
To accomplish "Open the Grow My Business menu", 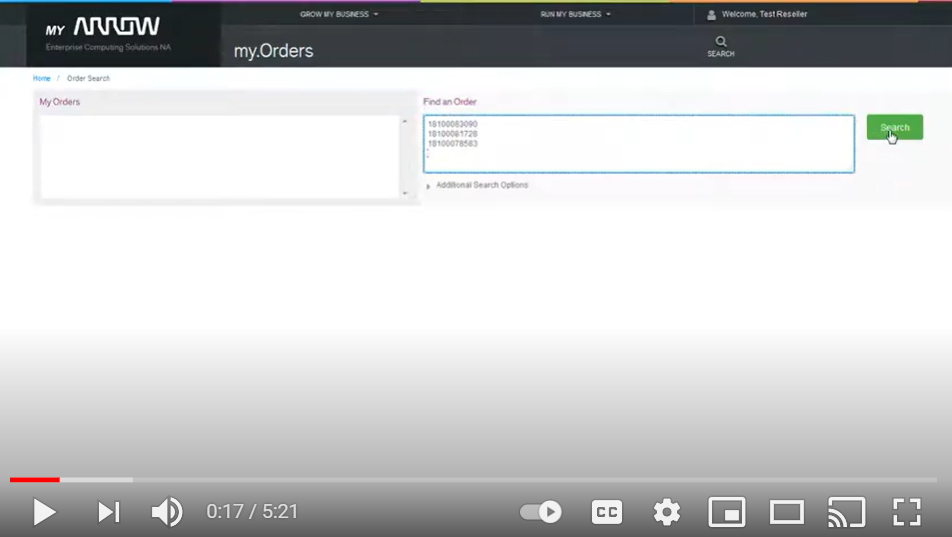I will pyautogui.click(x=339, y=14).
